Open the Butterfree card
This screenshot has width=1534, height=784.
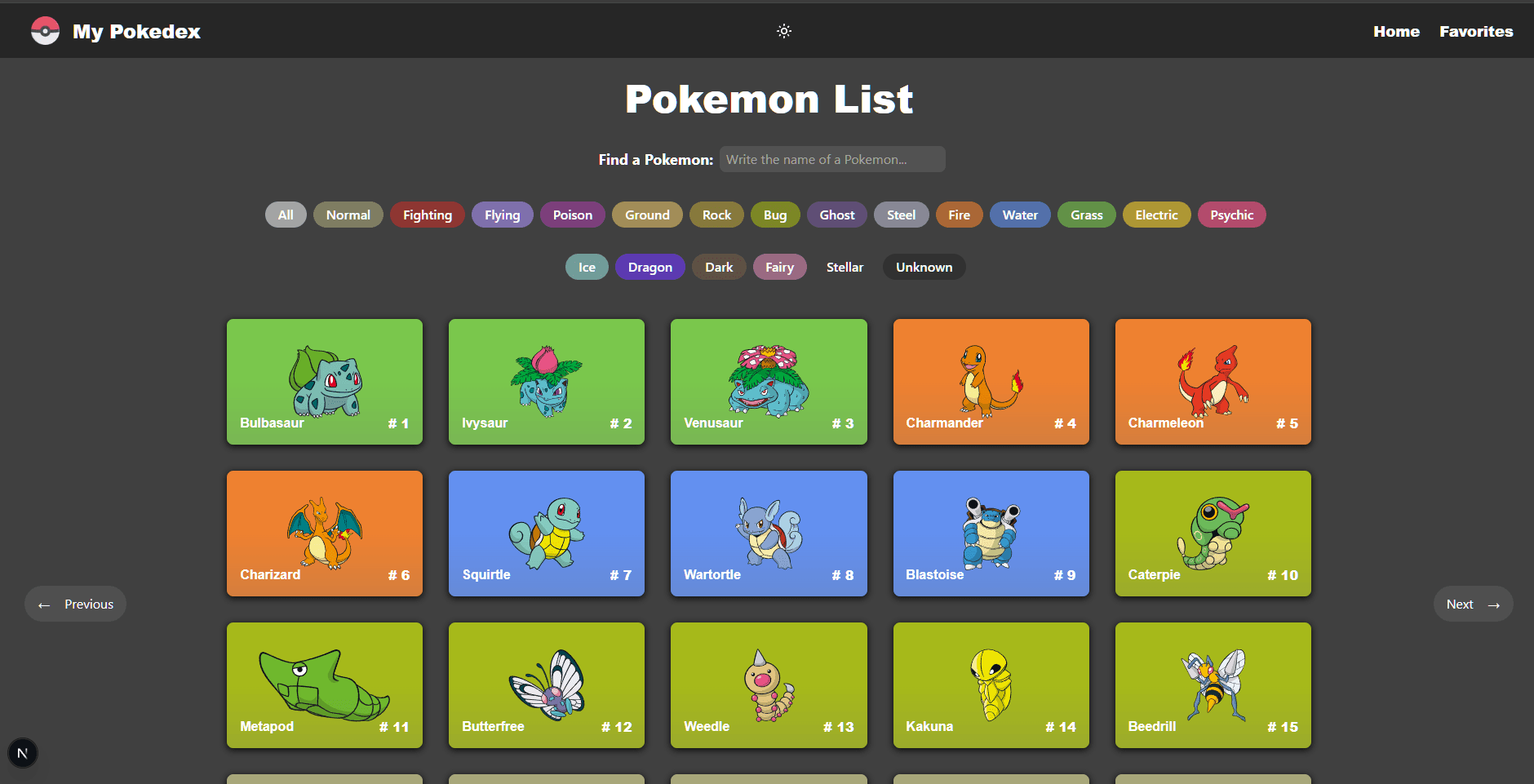coord(547,685)
